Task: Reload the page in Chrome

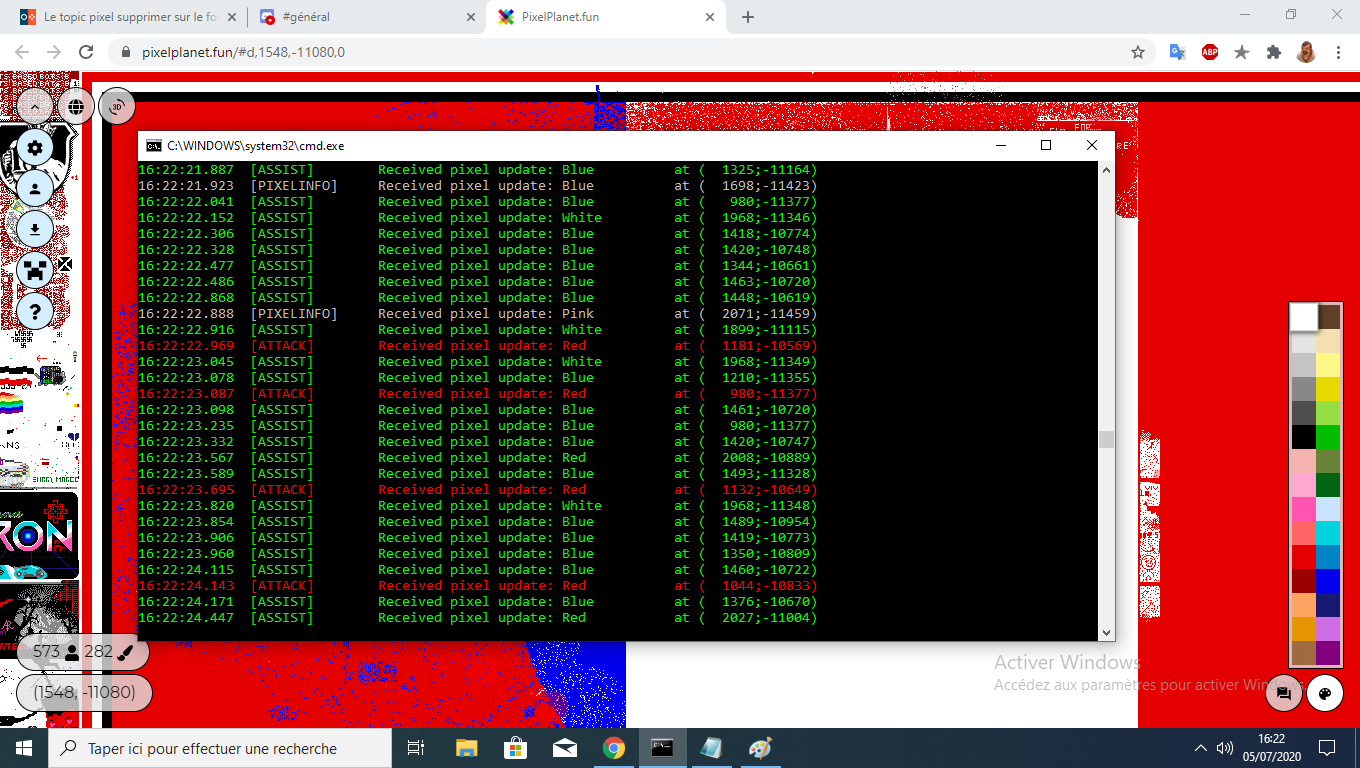Action: pos(86,52)
